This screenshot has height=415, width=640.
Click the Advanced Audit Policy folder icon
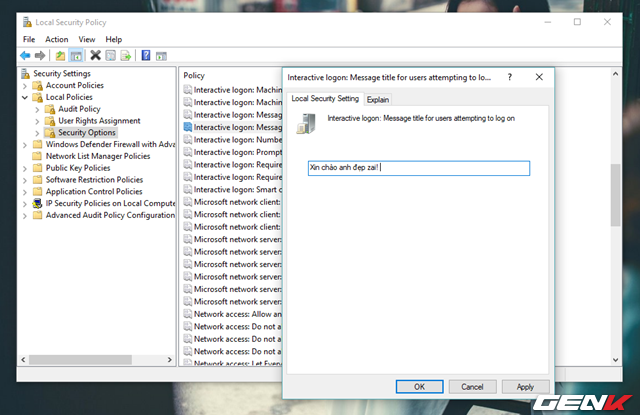38,215
